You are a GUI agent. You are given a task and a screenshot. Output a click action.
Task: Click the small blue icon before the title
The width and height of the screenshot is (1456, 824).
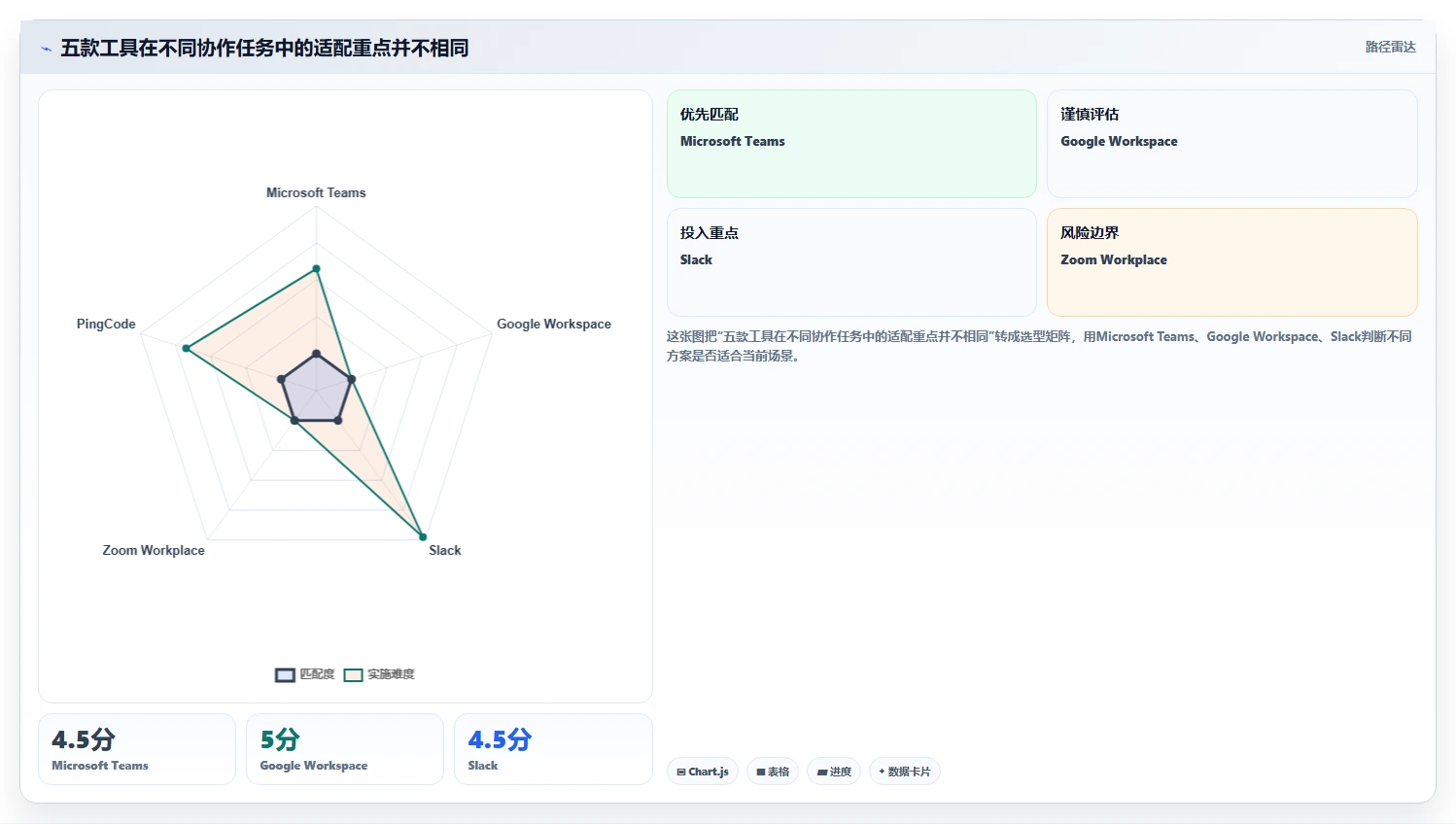46,49
